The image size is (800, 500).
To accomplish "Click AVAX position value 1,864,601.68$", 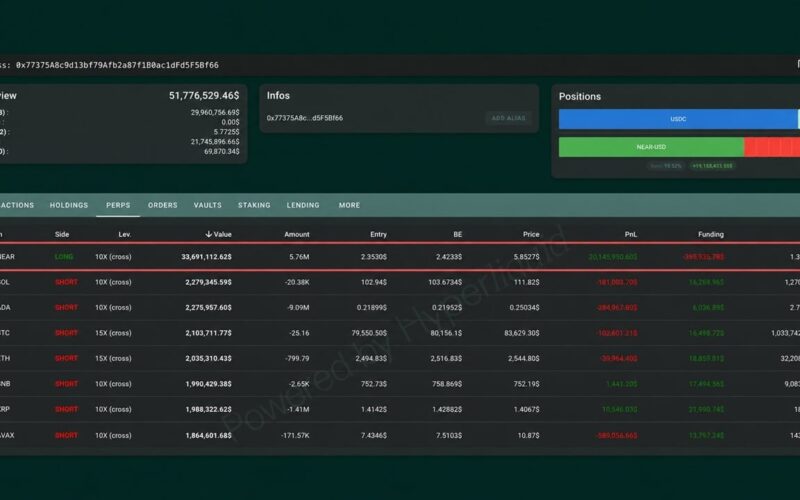I will point(208,436).
